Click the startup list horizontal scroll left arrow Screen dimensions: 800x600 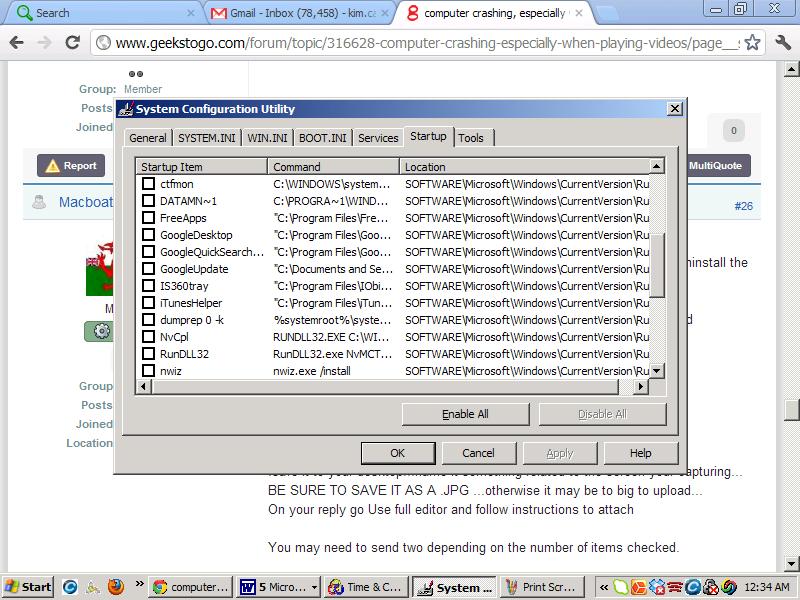[143, 387]
